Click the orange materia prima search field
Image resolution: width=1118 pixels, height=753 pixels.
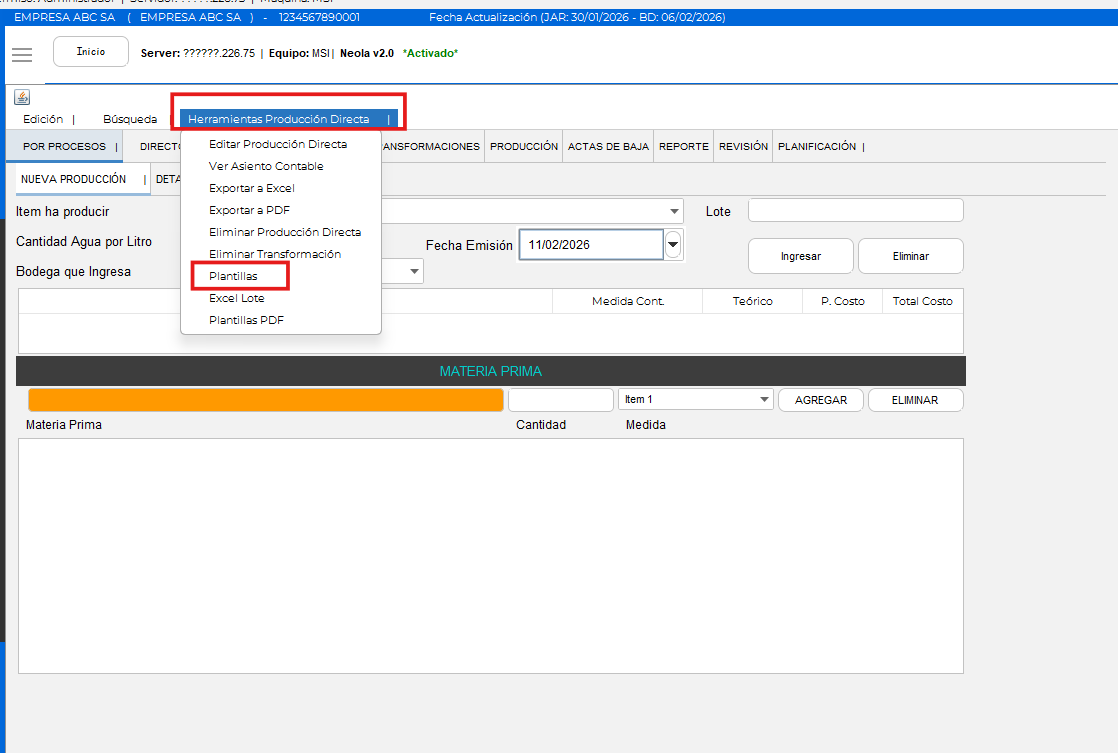tap(265, 400)
